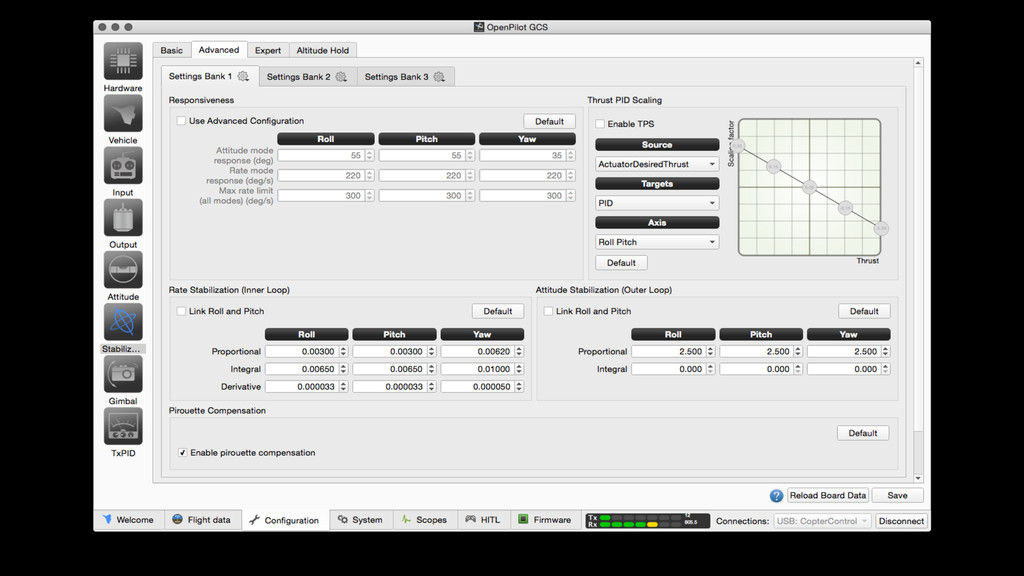Disable pirouette compensation checkbox
Screen dimensions: 1024x576
click(x=182, y=453)
